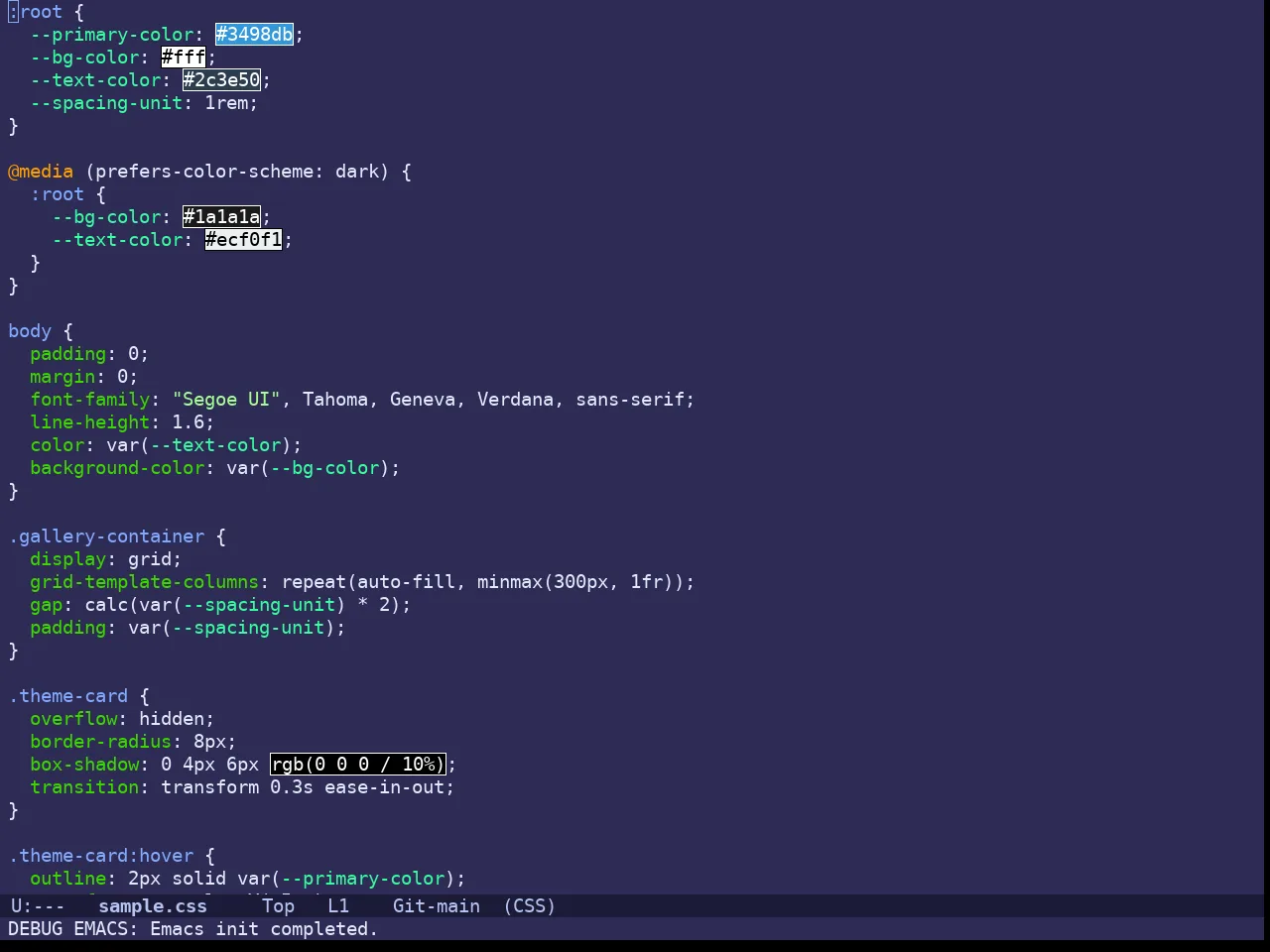Click the overflow: hidden declaration
Image resolution: width=1270 pixels, height=952 pixels.
(x=122, y=719)
